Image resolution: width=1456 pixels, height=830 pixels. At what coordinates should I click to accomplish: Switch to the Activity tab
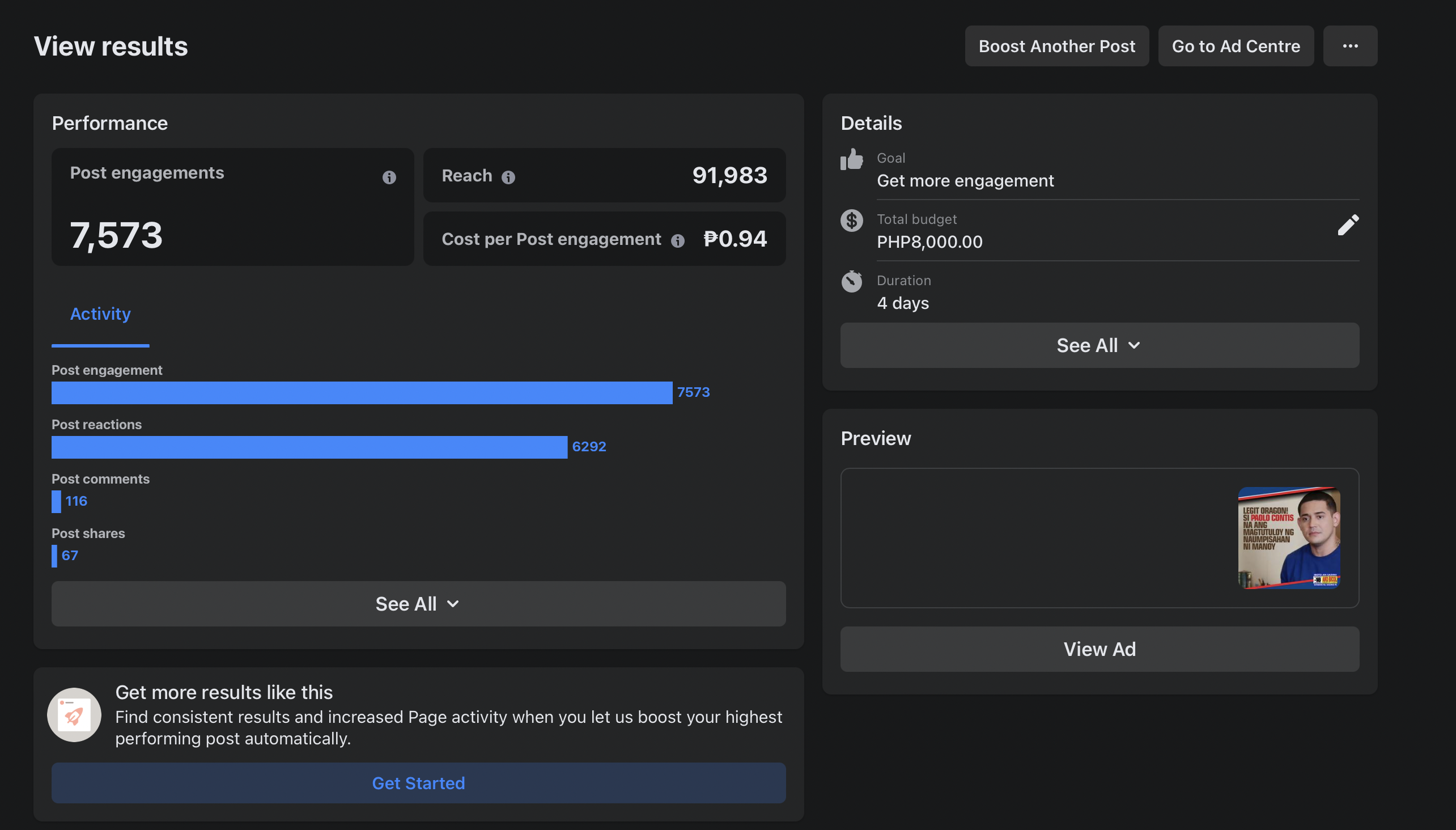pos(100,314)
